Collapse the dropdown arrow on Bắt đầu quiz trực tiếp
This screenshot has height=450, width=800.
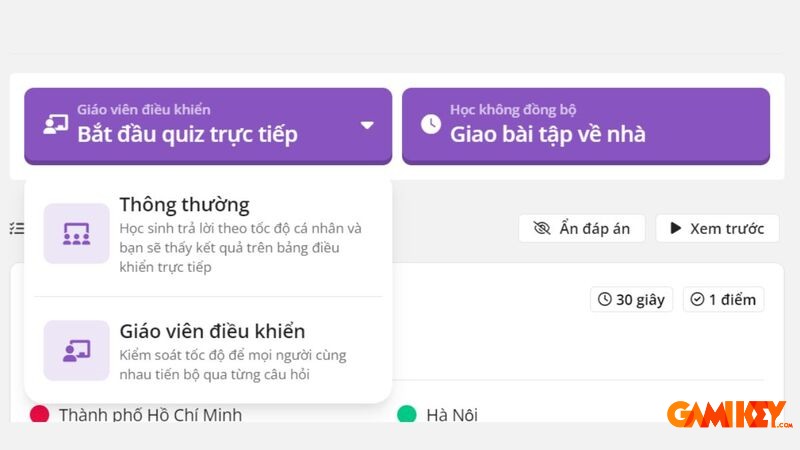point(367,125)
